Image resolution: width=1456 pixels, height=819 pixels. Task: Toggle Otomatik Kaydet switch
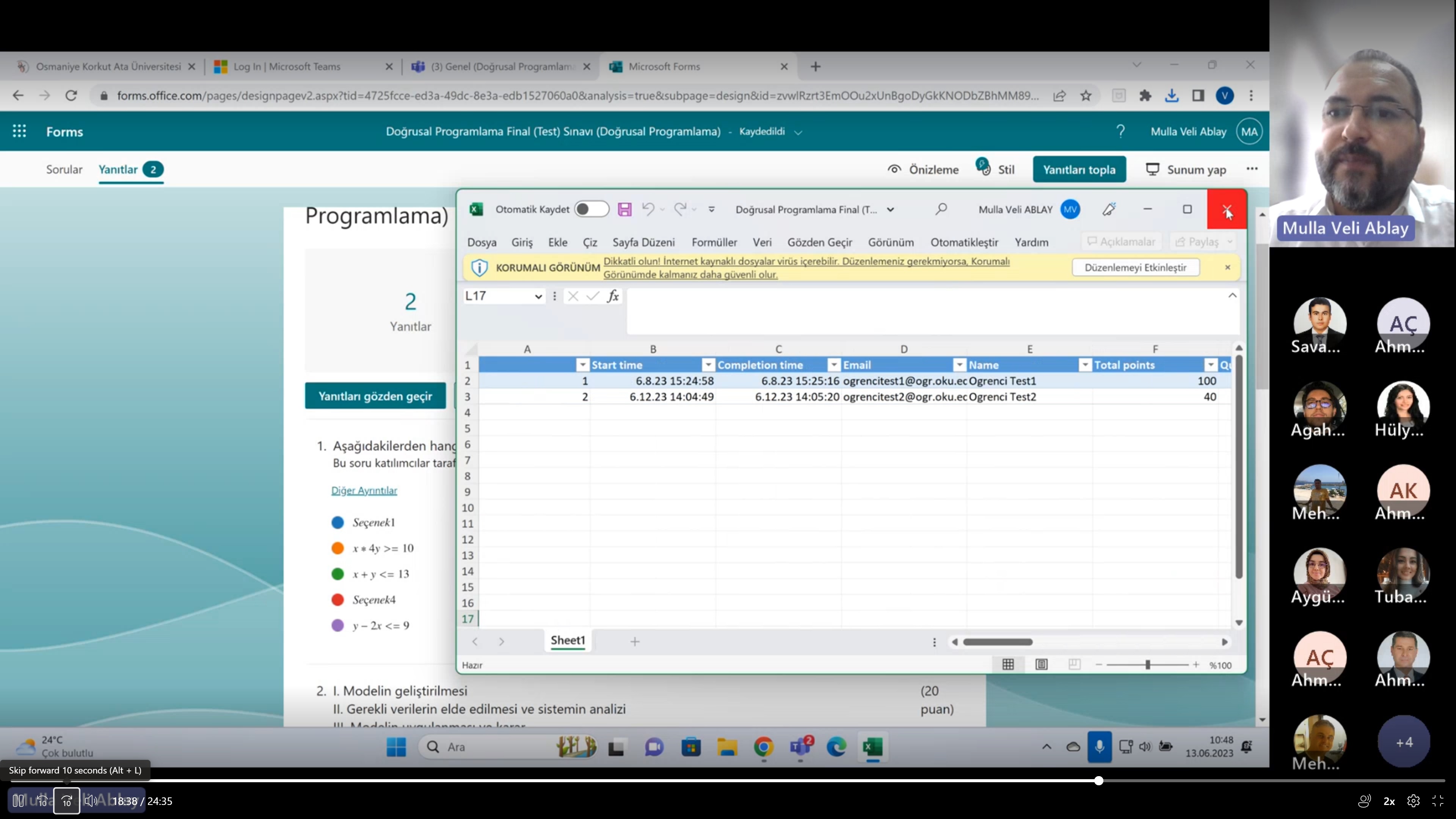coord(591,209)
